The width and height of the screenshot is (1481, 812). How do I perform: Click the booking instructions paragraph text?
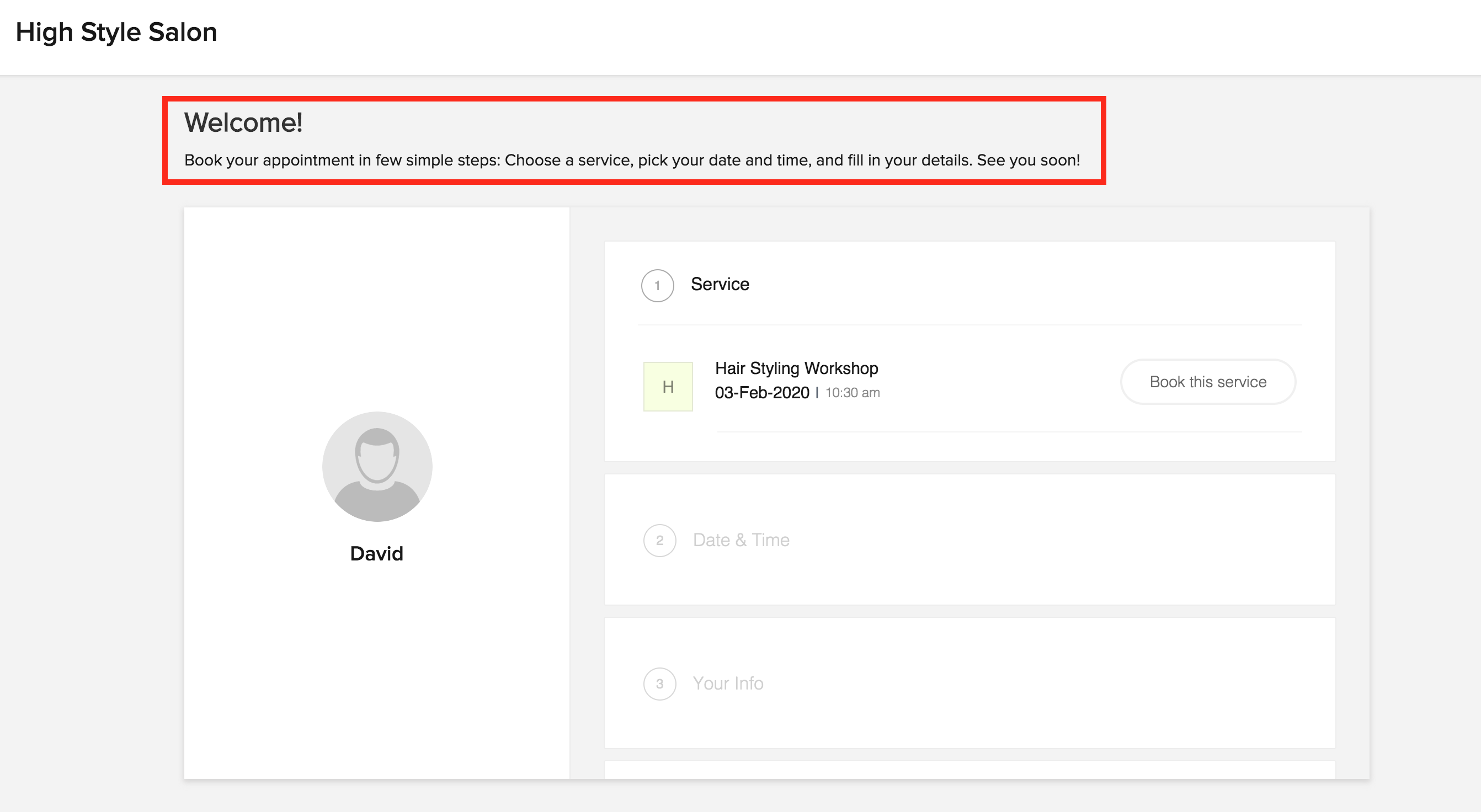tap(631, 161)
